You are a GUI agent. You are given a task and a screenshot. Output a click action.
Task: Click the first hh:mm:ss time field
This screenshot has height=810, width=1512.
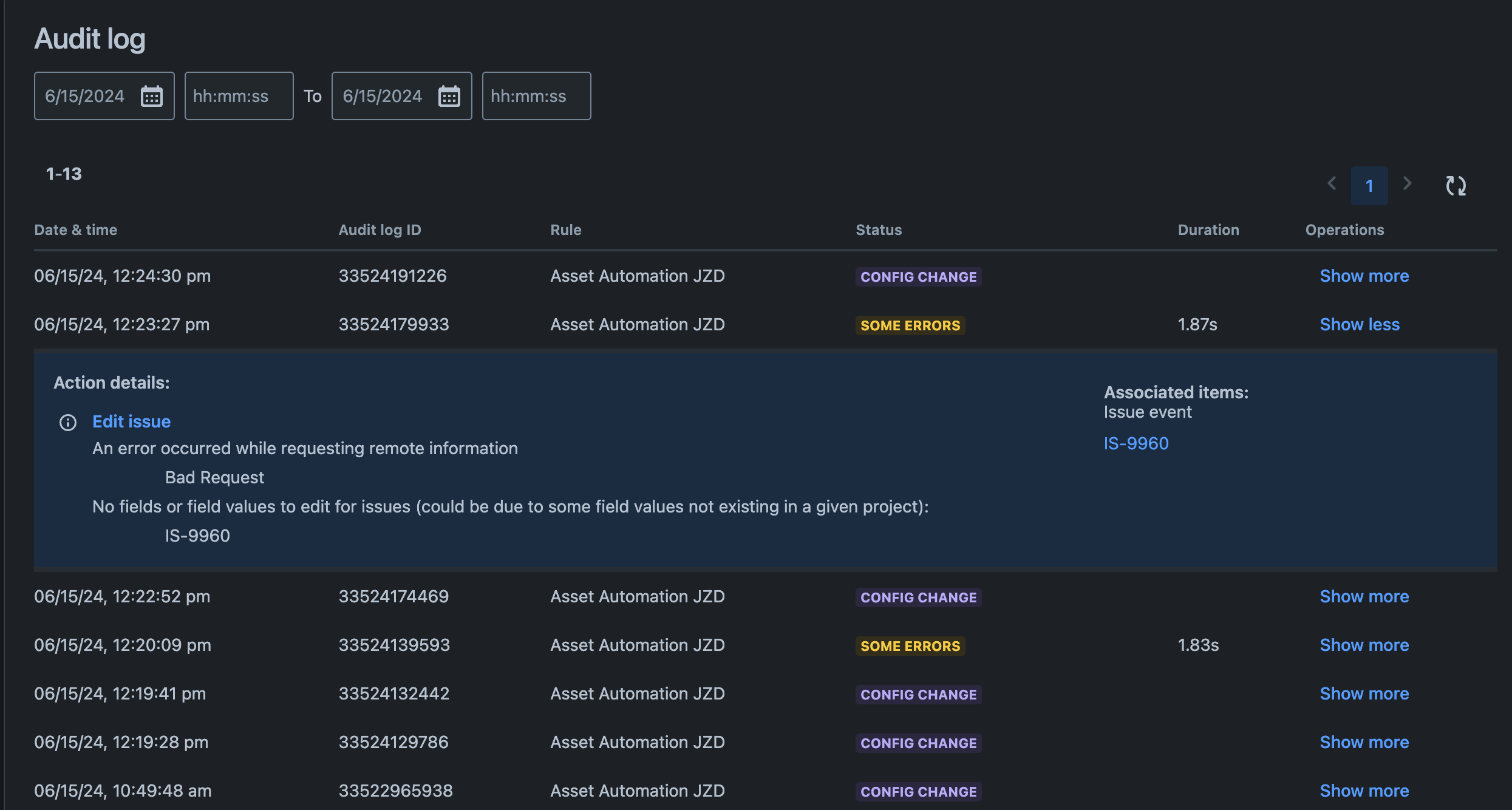tap(239, 95)
